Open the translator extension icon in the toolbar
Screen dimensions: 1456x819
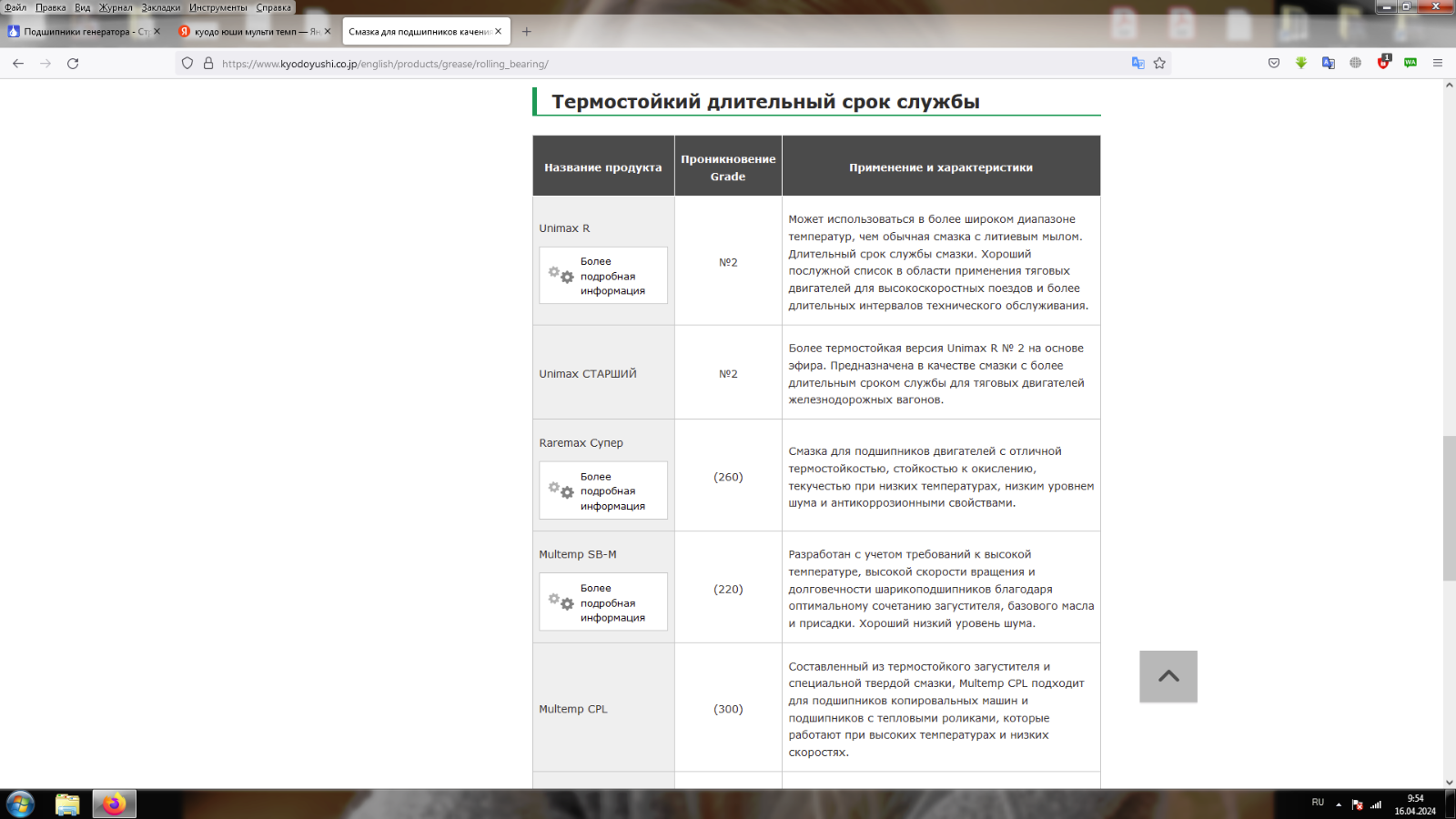[x=1329, y=64]
